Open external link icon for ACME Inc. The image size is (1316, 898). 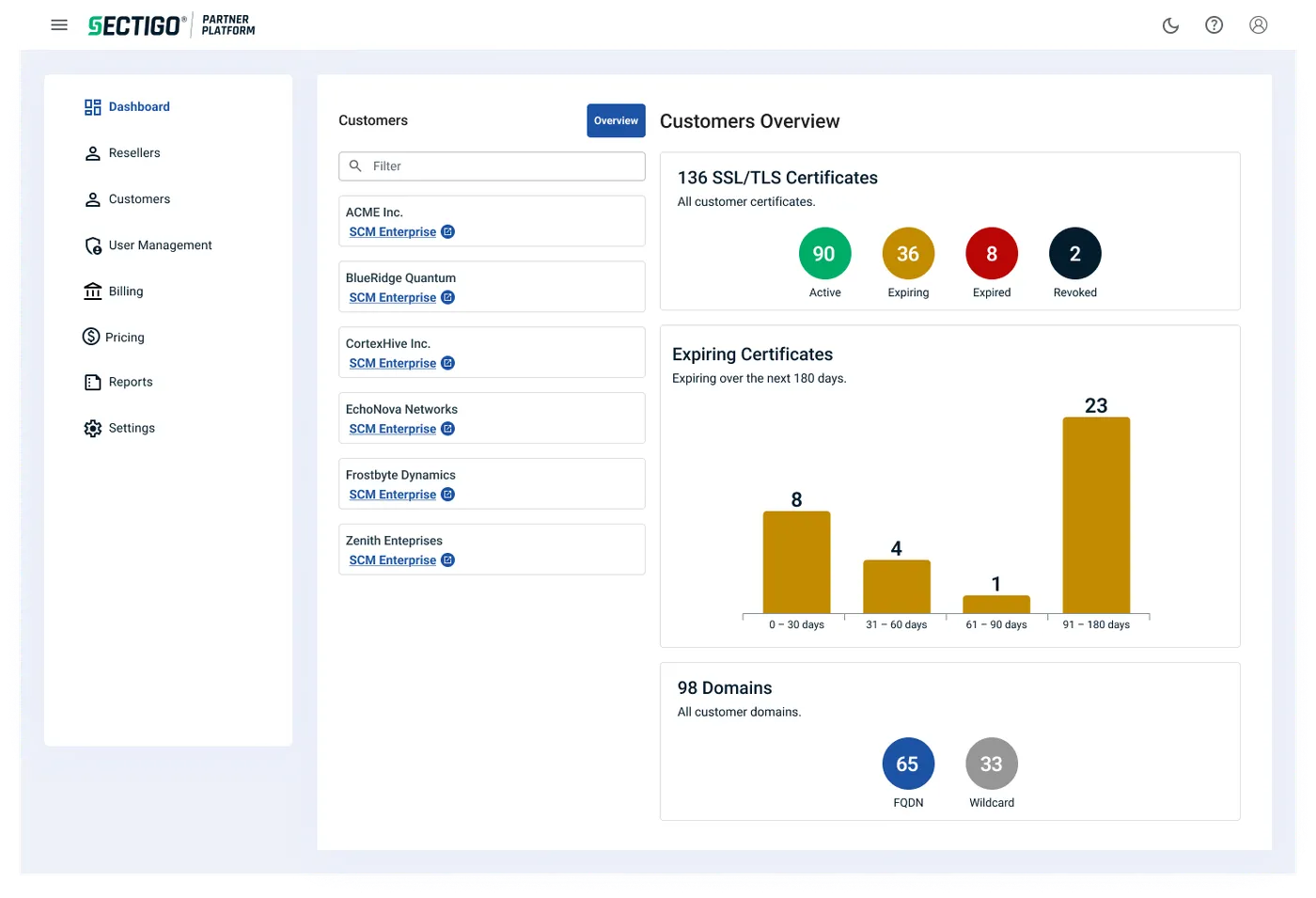pyautogui.click(x=448, y=232)
